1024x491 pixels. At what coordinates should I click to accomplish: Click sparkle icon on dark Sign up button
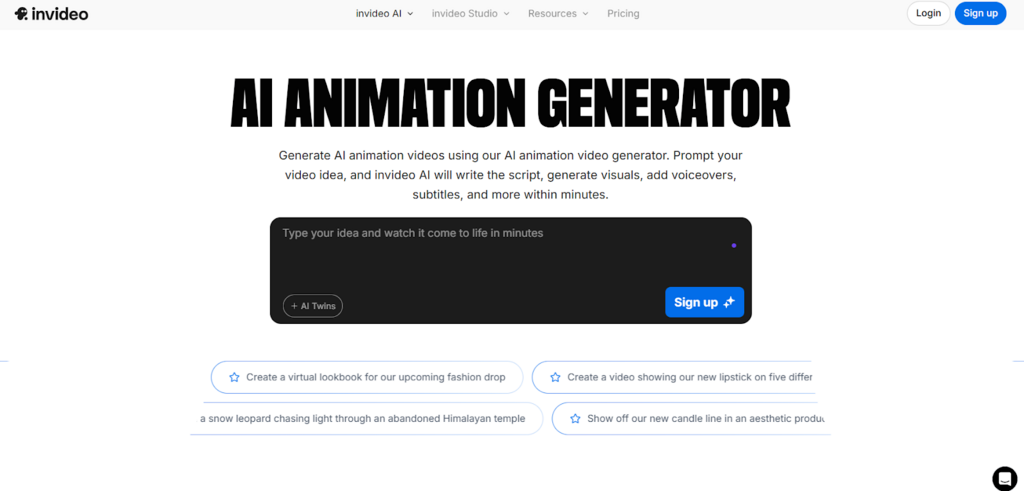tap(729, 302)
